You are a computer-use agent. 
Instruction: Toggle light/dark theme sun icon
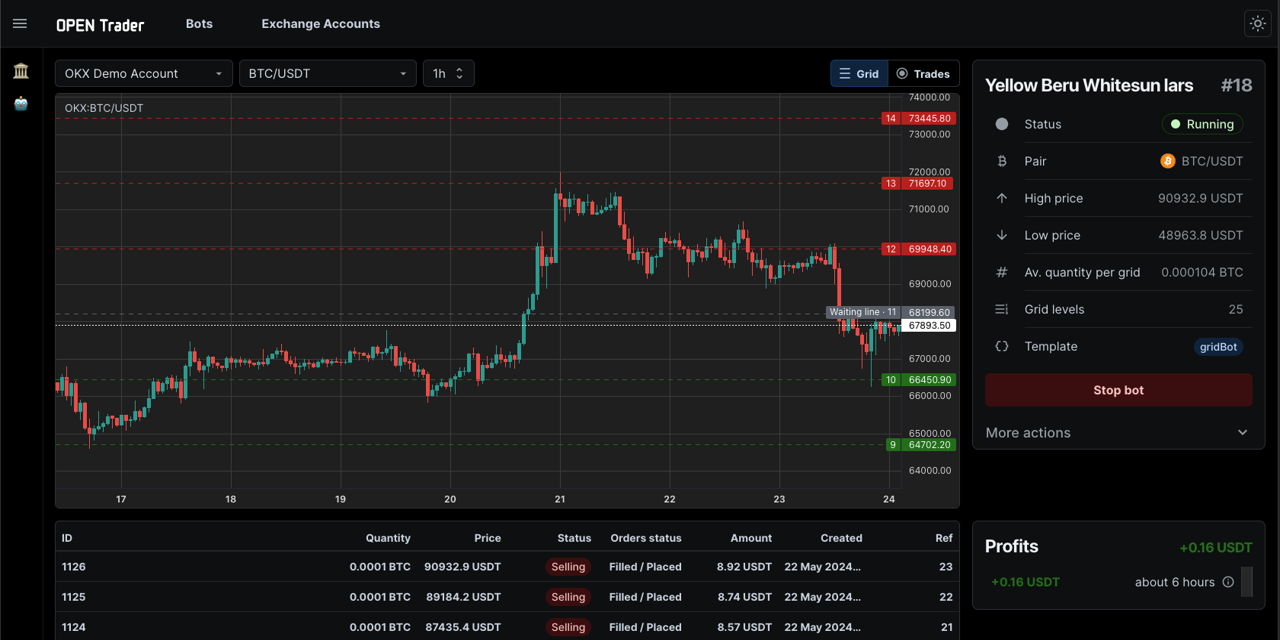click(1257, 24)
